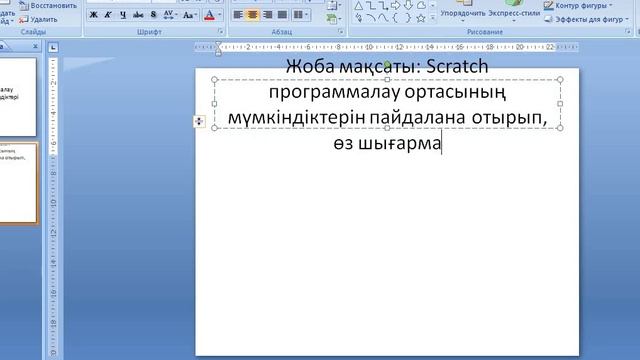
Task: Open Упорядочить arrange dropdown
Action: click(462, 13)
